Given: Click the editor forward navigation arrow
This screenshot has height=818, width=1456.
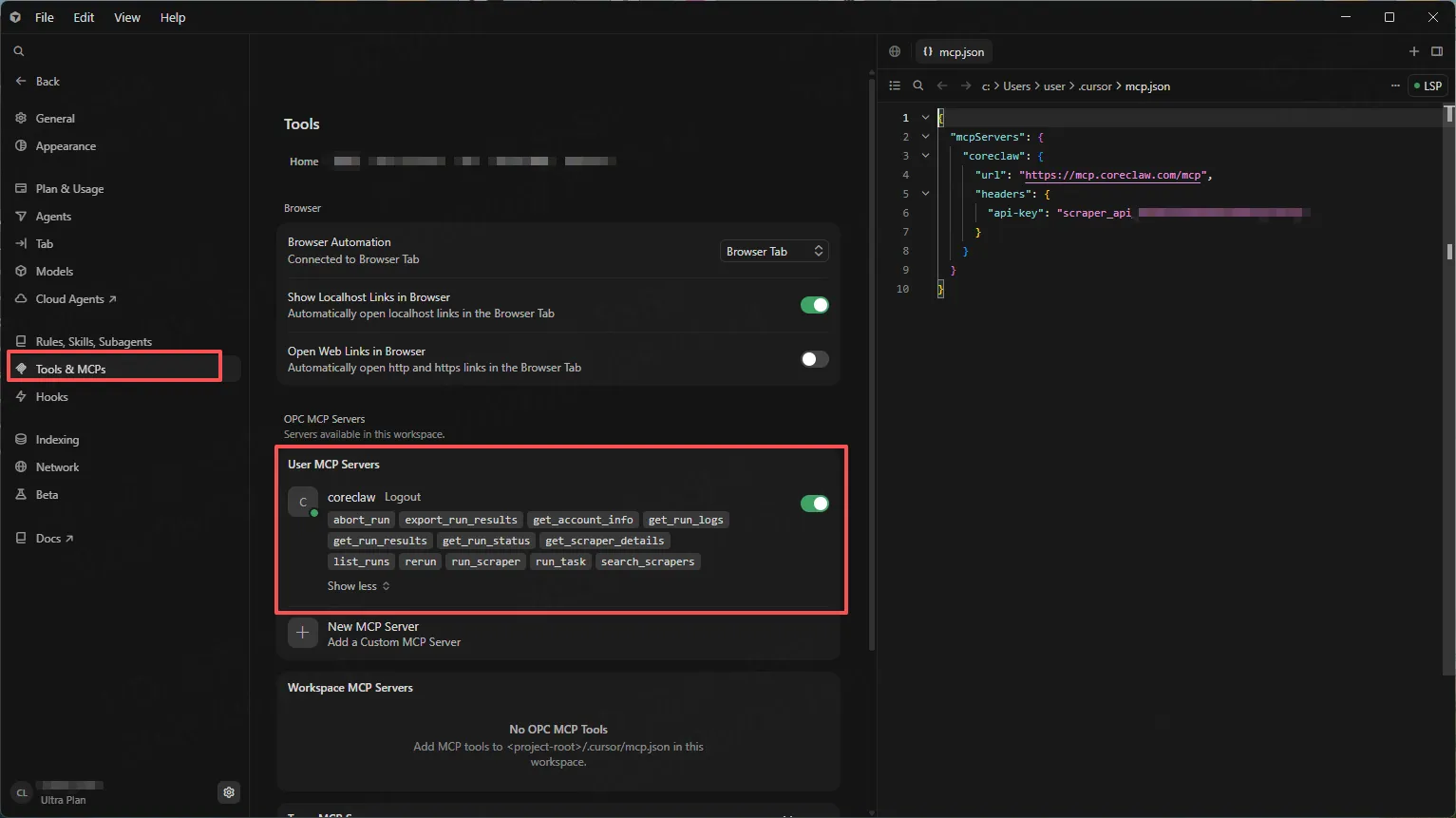Looking at the screenshot, I should click(966, 86).
